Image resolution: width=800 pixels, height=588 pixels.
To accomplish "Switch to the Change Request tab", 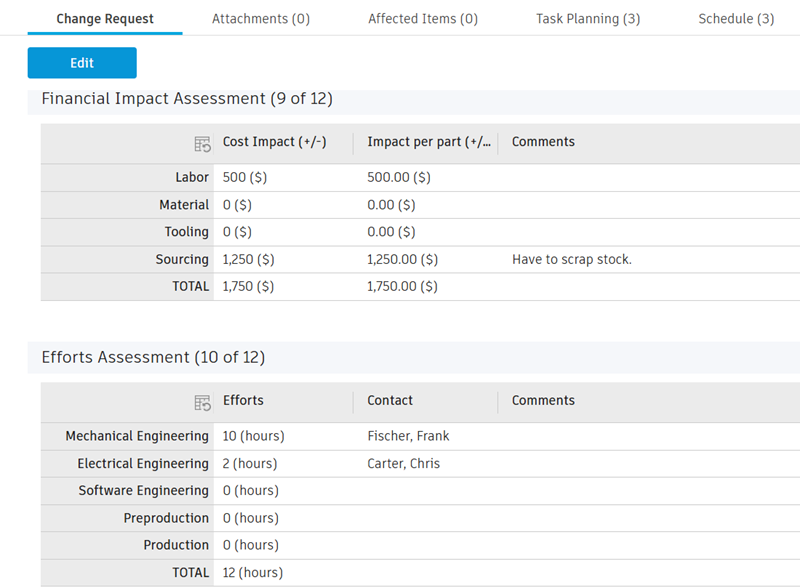I will [x=105, y=19].
